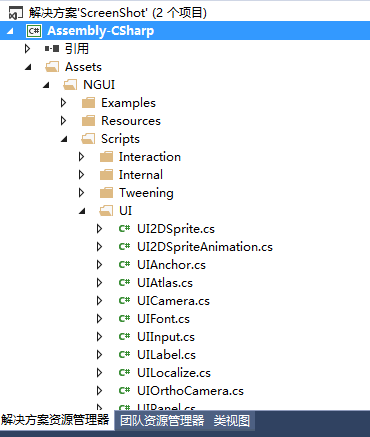Image resolution: width=370 pixels, height=437 pixels.
Task: Select the Examples folder label
Action: tap(128, 103)
